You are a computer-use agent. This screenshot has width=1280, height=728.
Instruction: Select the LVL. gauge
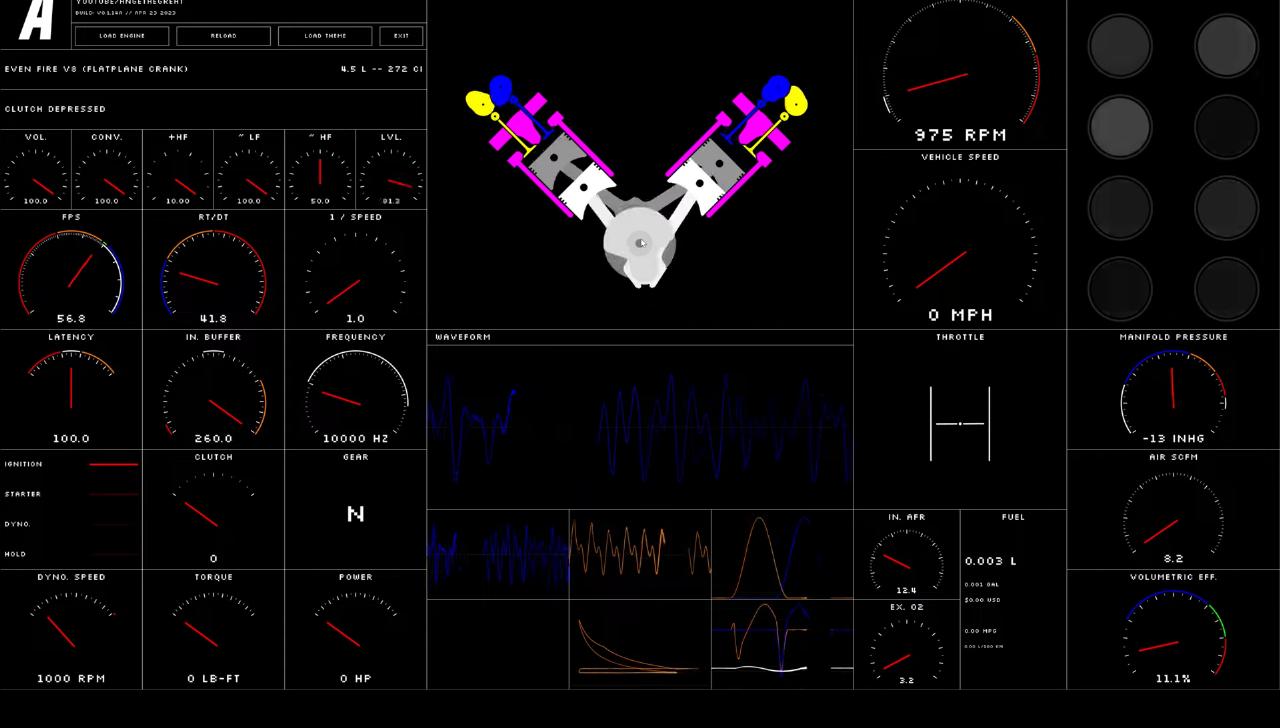click(391, 169)
